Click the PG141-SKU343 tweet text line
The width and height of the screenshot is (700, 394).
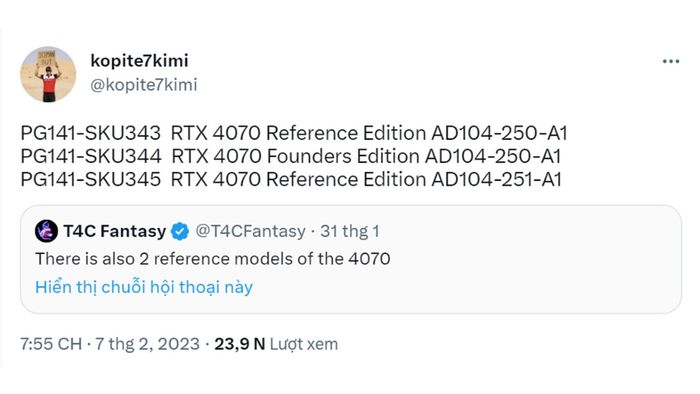coord(294,133)
